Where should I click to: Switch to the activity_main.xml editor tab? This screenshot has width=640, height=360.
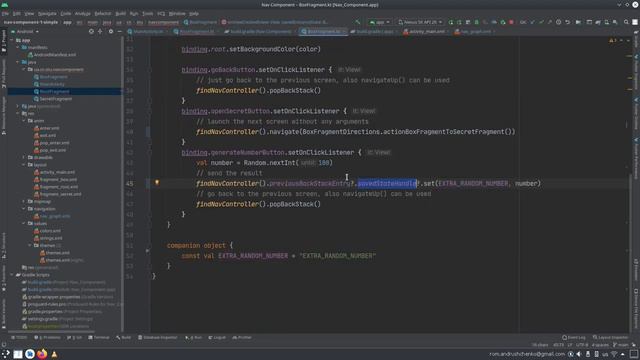coord(426,31)
